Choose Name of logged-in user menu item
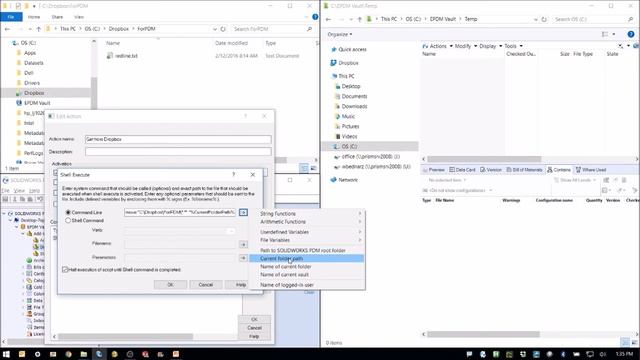 point(307,285)
